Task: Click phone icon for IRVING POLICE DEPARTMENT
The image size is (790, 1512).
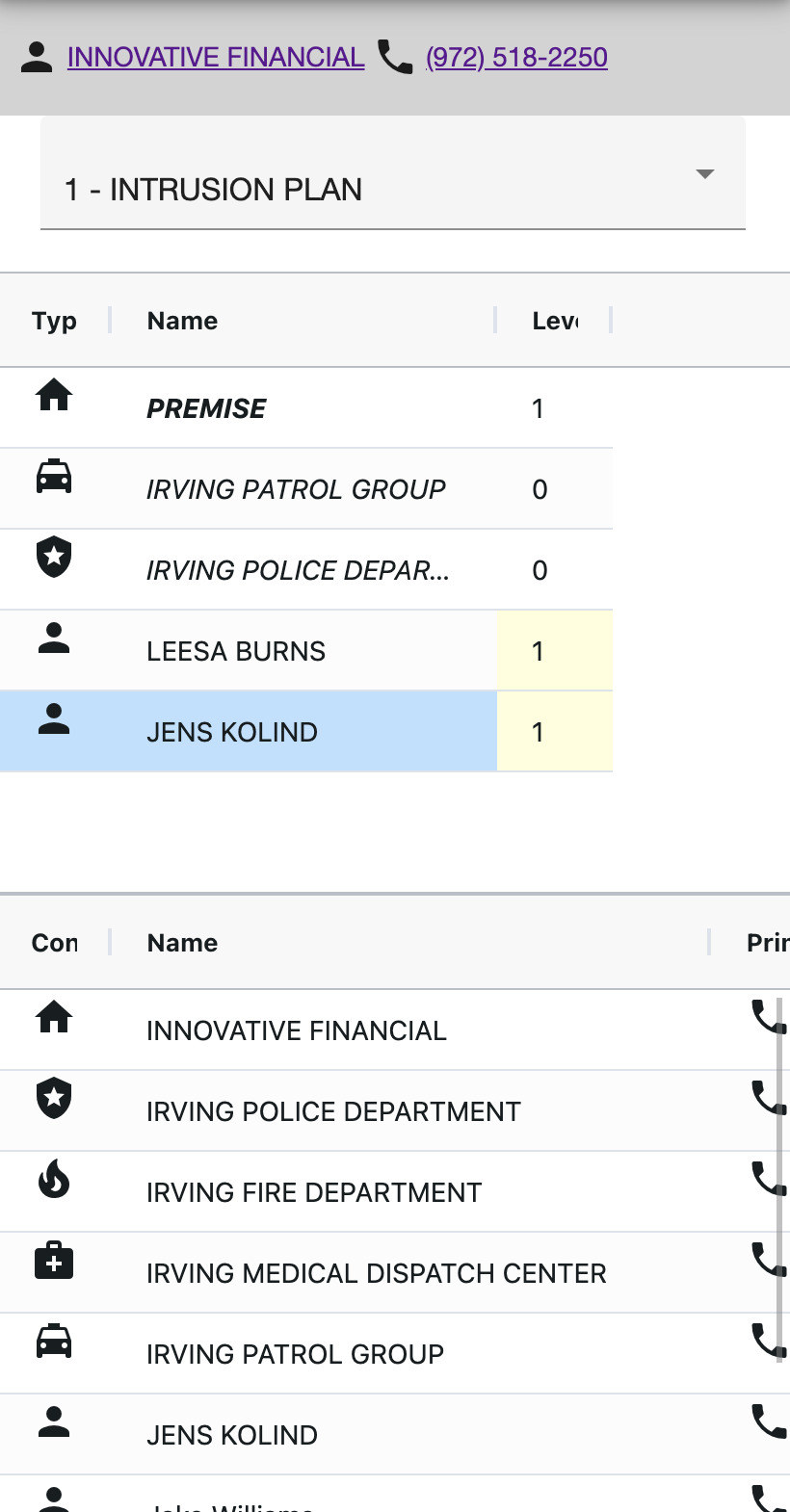Action: click(x=769, y=1098)
